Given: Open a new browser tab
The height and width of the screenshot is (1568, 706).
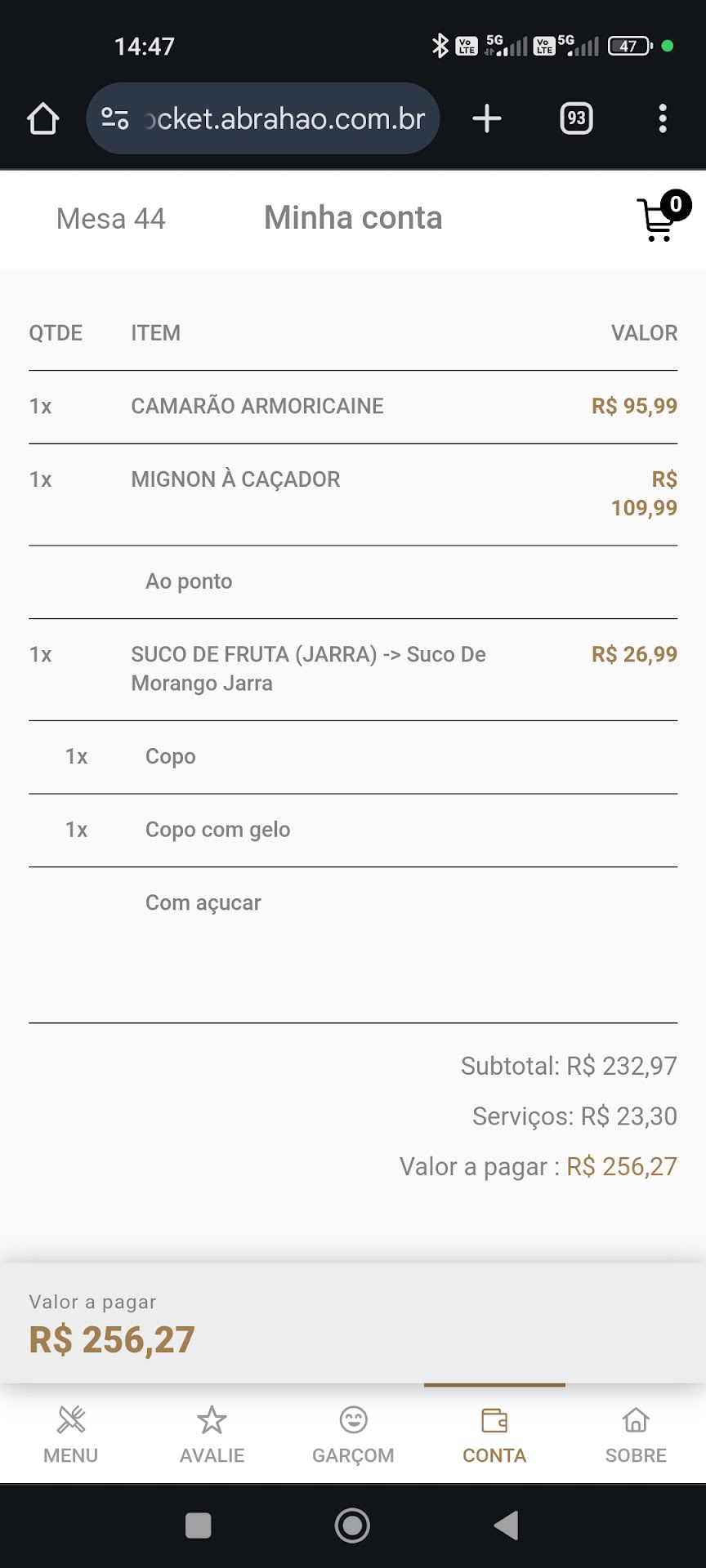Looking at the screenshot, I should pos(487,119).
